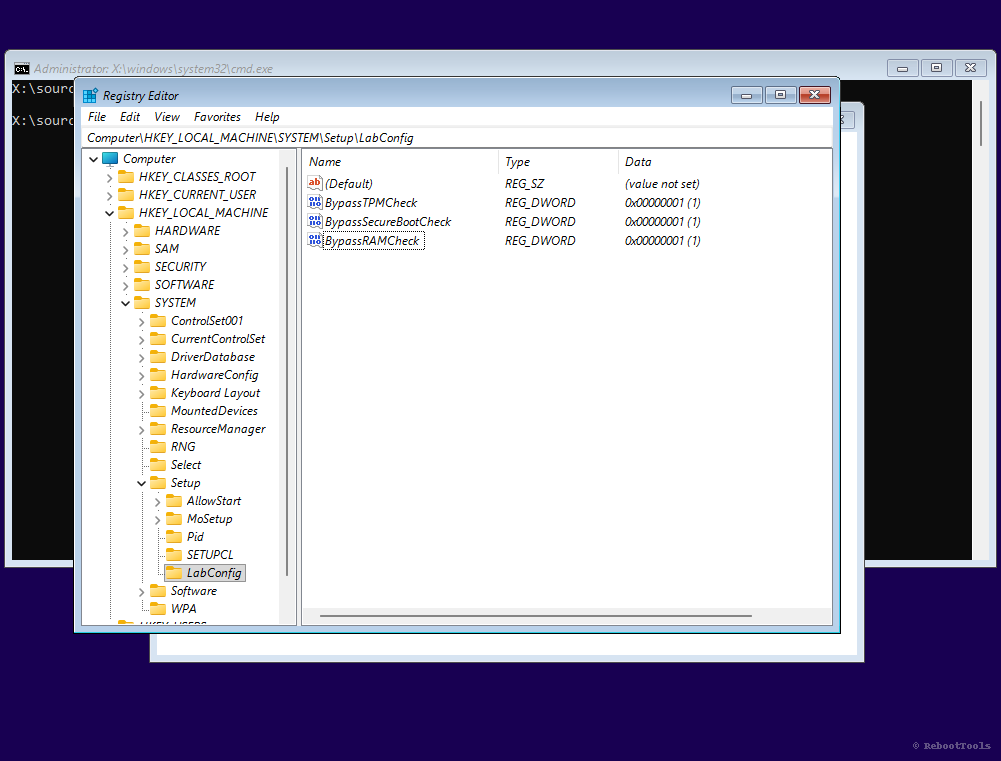
Task: Open the View menu
Action: 166,117
